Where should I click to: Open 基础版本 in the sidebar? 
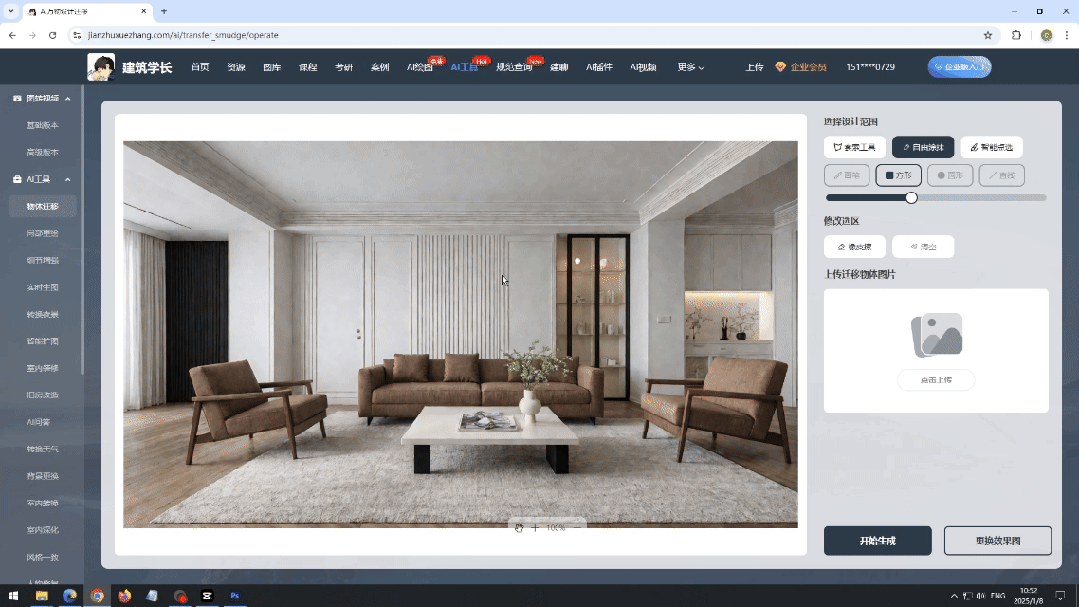tap(43, 125)
